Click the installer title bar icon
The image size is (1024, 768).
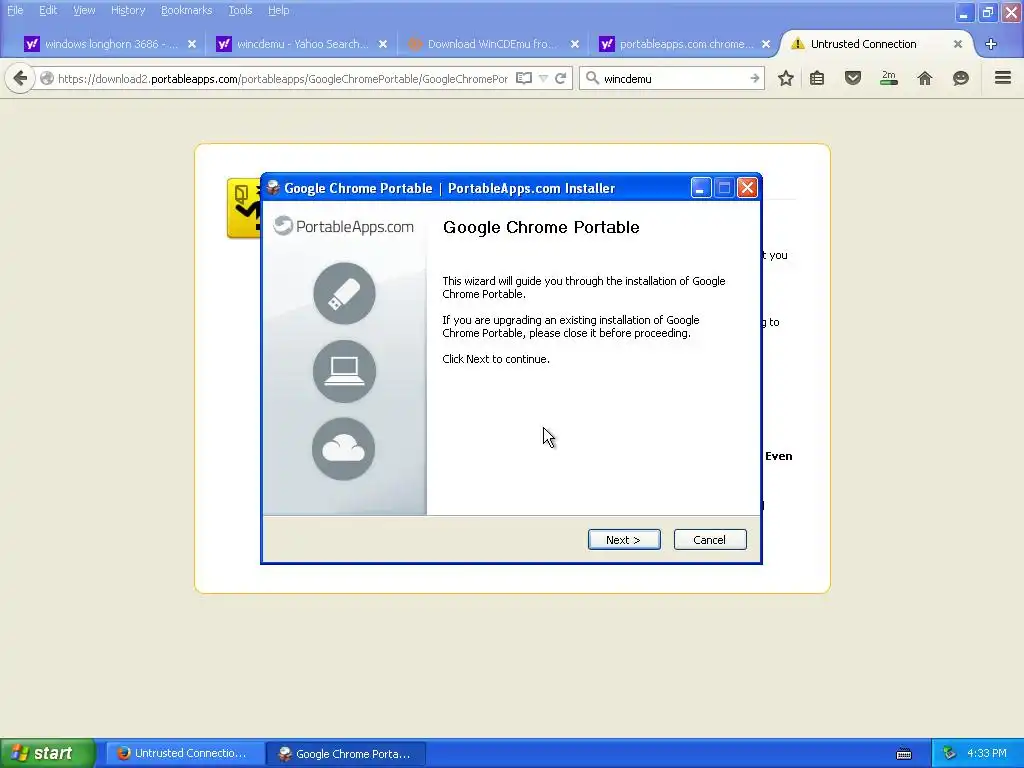coord(272,188)
